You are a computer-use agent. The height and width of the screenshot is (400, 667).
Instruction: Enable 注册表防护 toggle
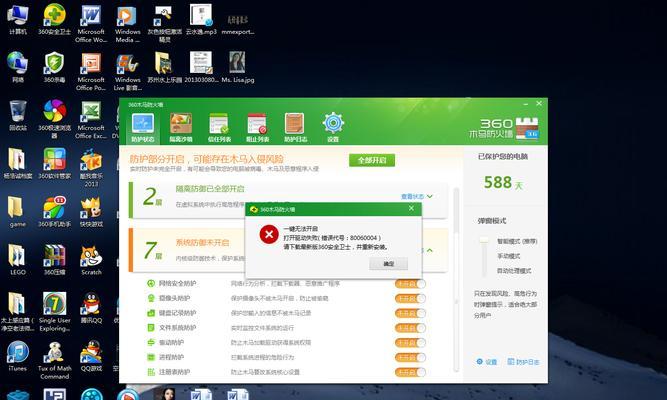pyautogui.click(x=410, y=372)
